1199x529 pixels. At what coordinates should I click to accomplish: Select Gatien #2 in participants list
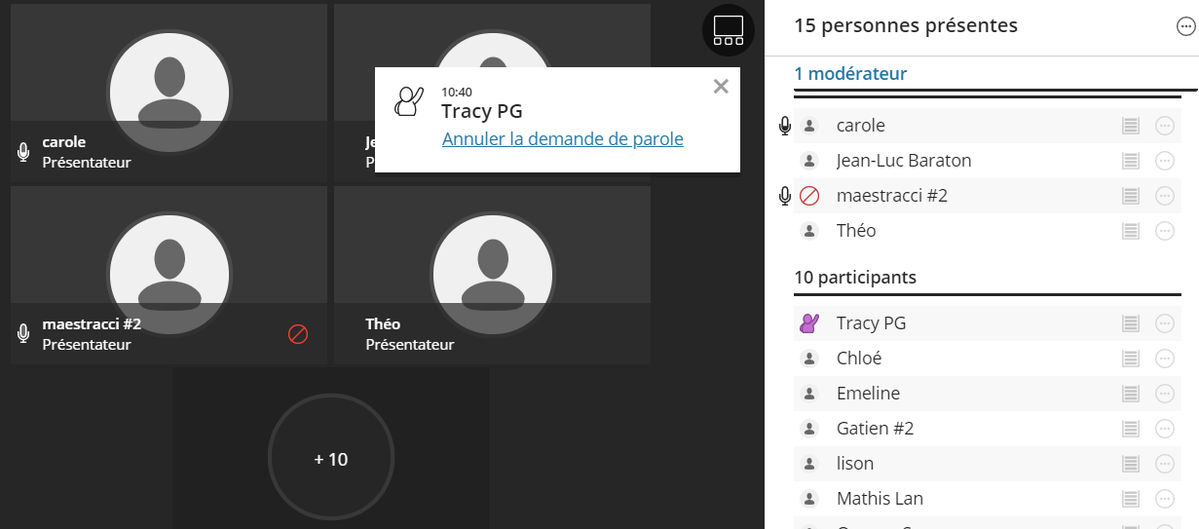875,429
